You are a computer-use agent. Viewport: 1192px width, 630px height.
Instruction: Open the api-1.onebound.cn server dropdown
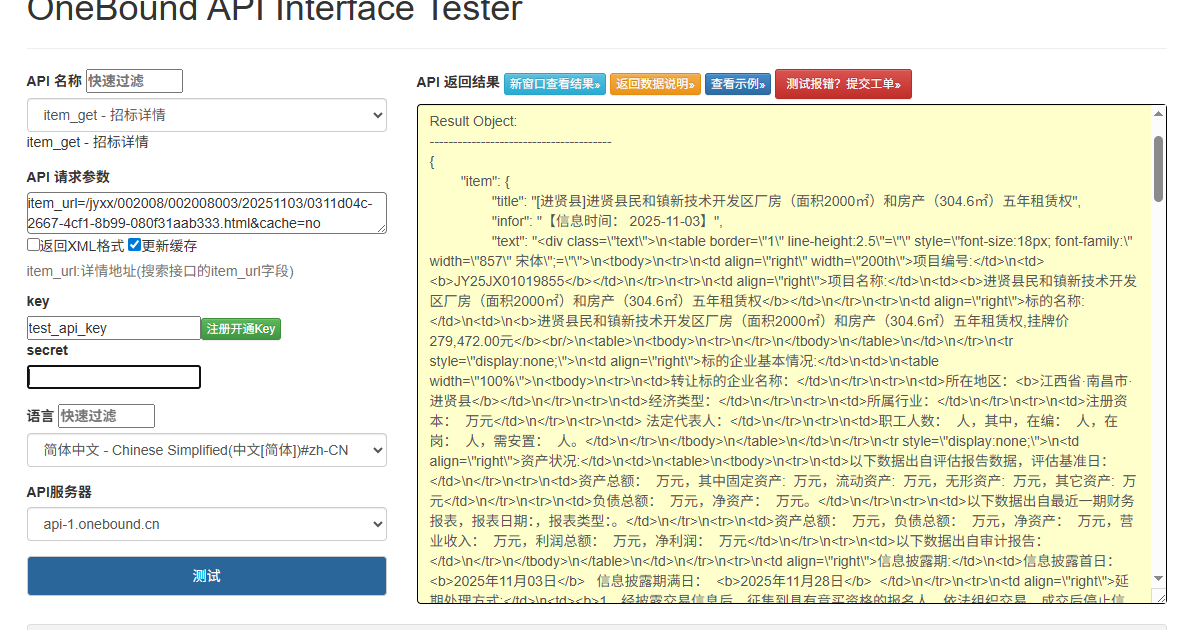[207, 524]
